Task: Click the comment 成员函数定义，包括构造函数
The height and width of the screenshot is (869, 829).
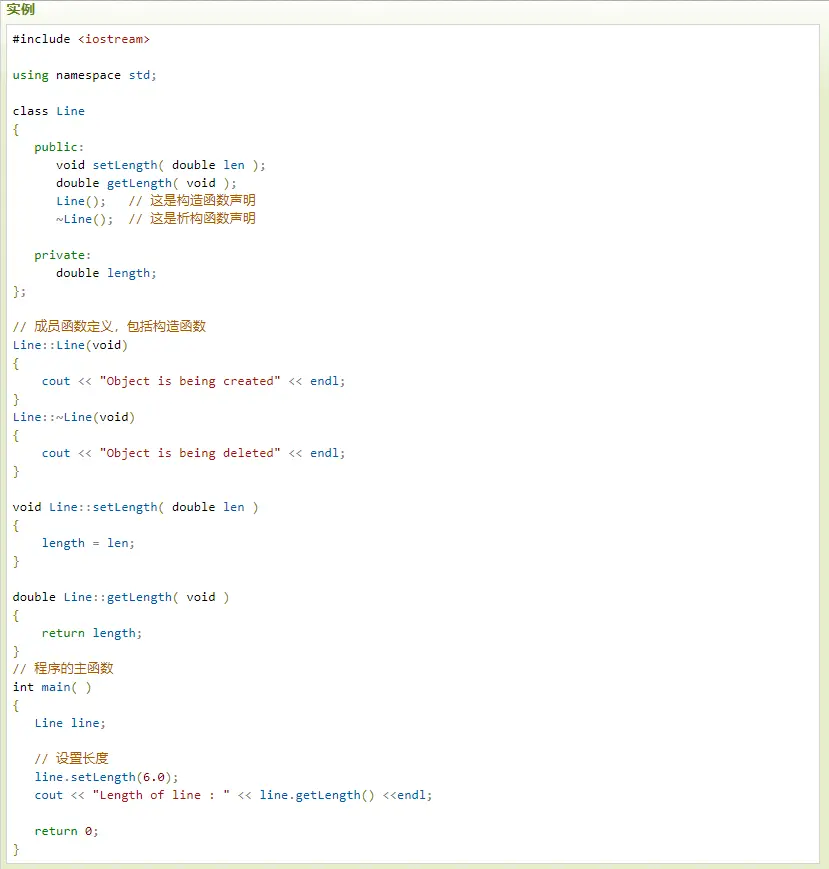Action: point(109,326)
